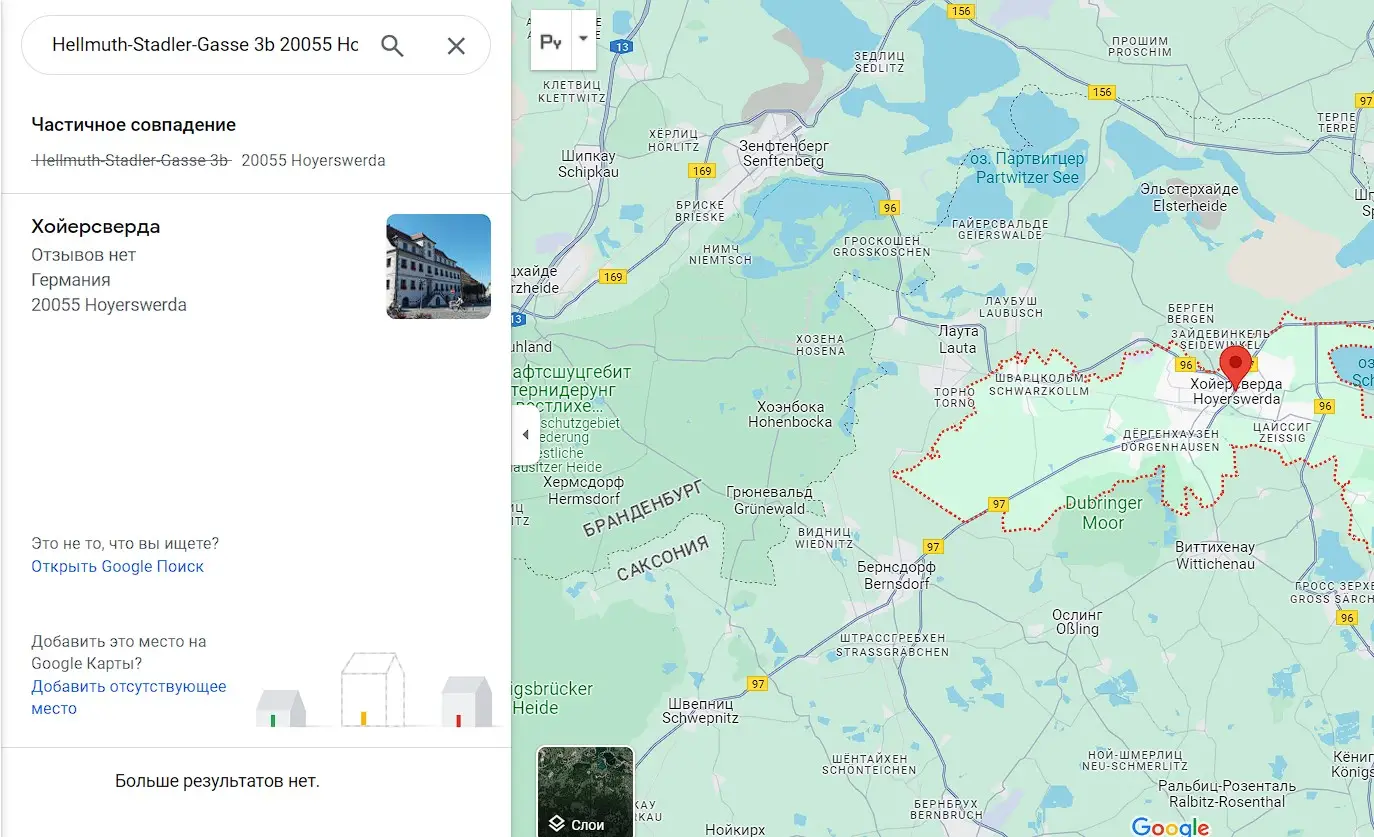
Task: Click the search magnifier icon
Action: click(392, 45)
